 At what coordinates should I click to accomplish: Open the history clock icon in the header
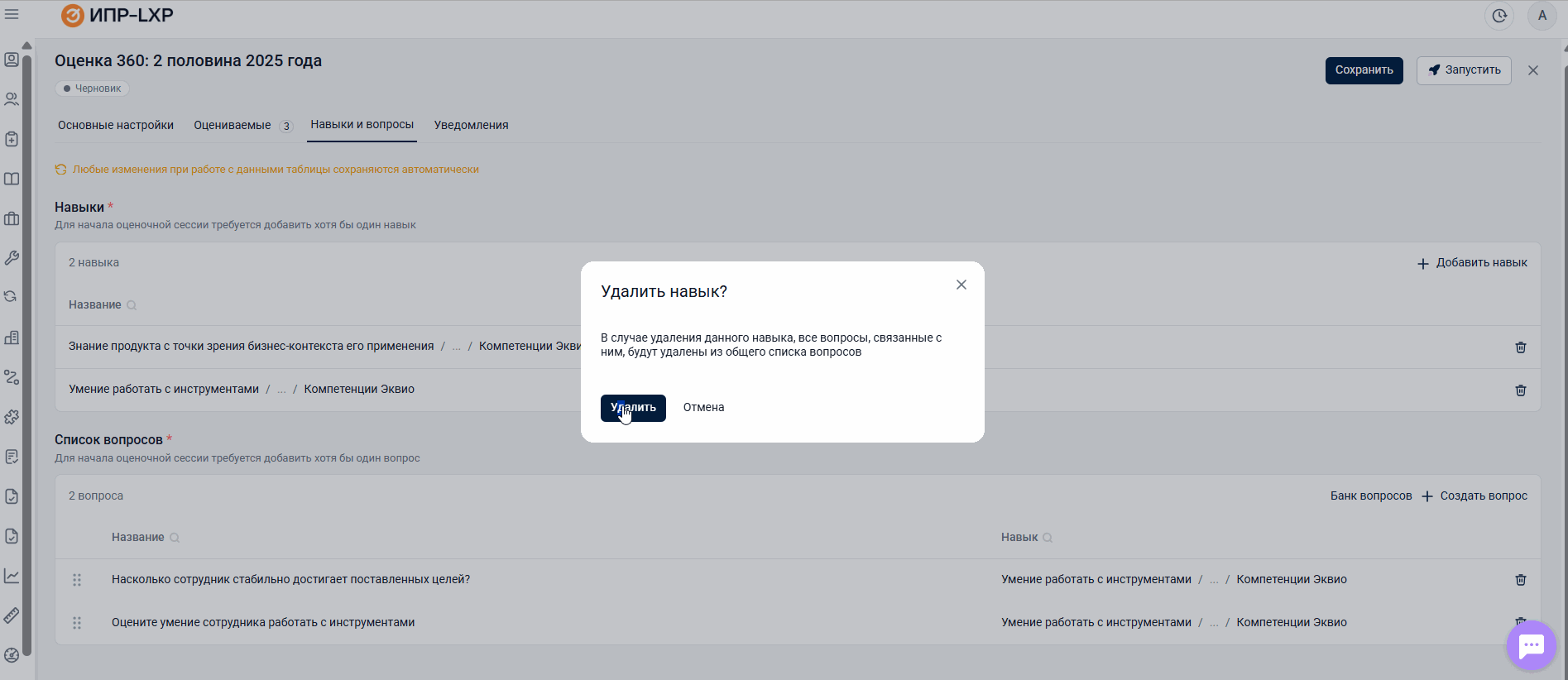[1499, 16]
